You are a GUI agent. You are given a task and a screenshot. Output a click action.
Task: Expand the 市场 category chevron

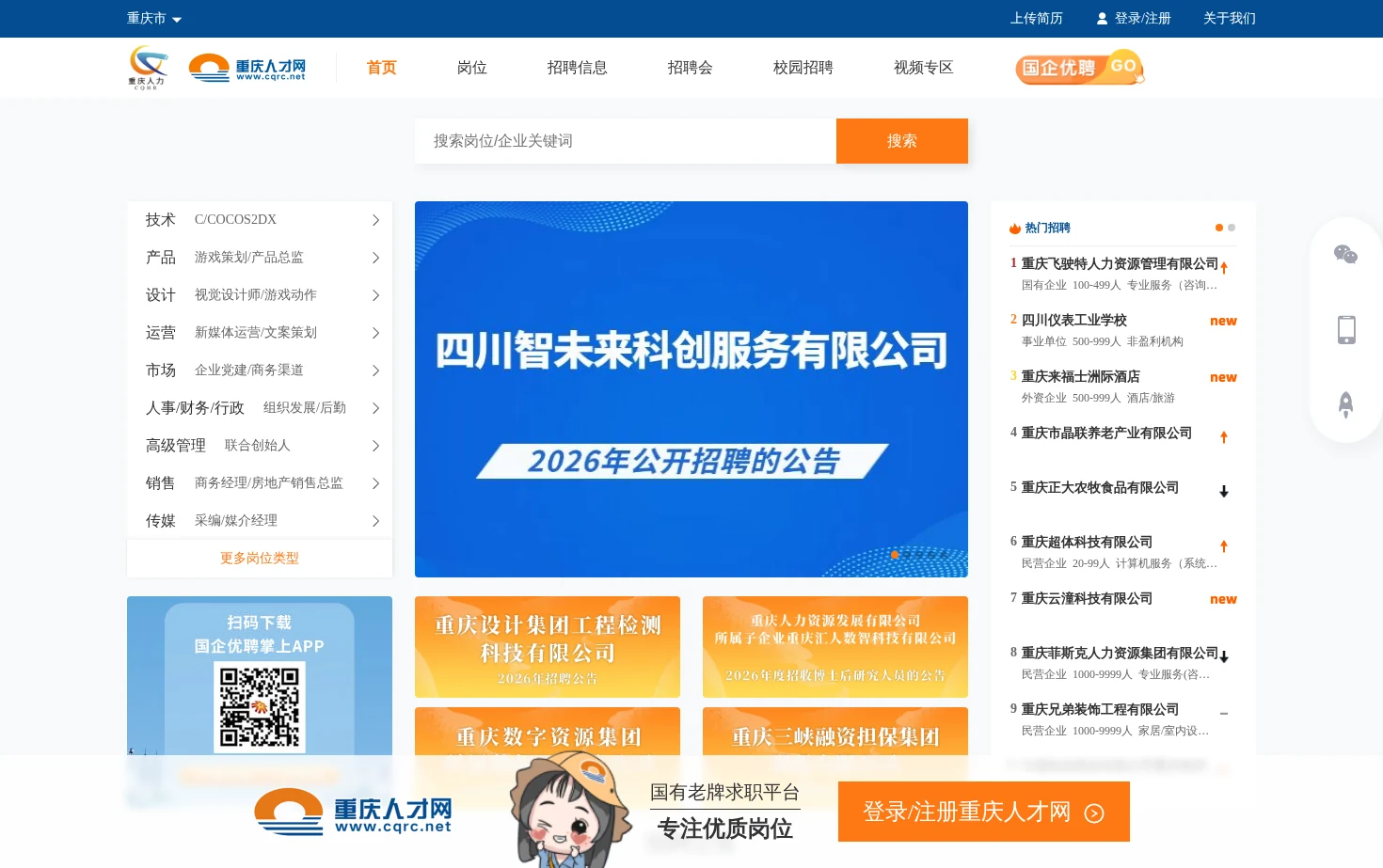(x=375, y=371)
